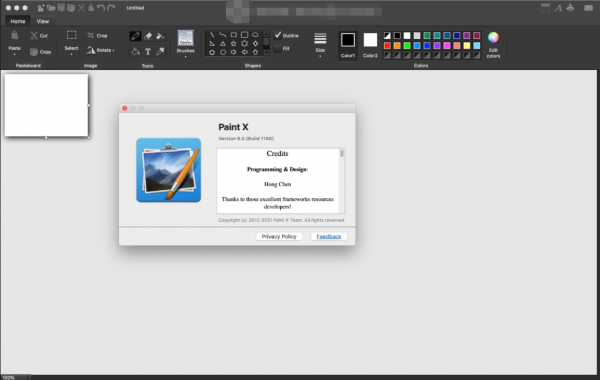
Task: Enable the Fill checkbox
Action: tap(278, 49)
